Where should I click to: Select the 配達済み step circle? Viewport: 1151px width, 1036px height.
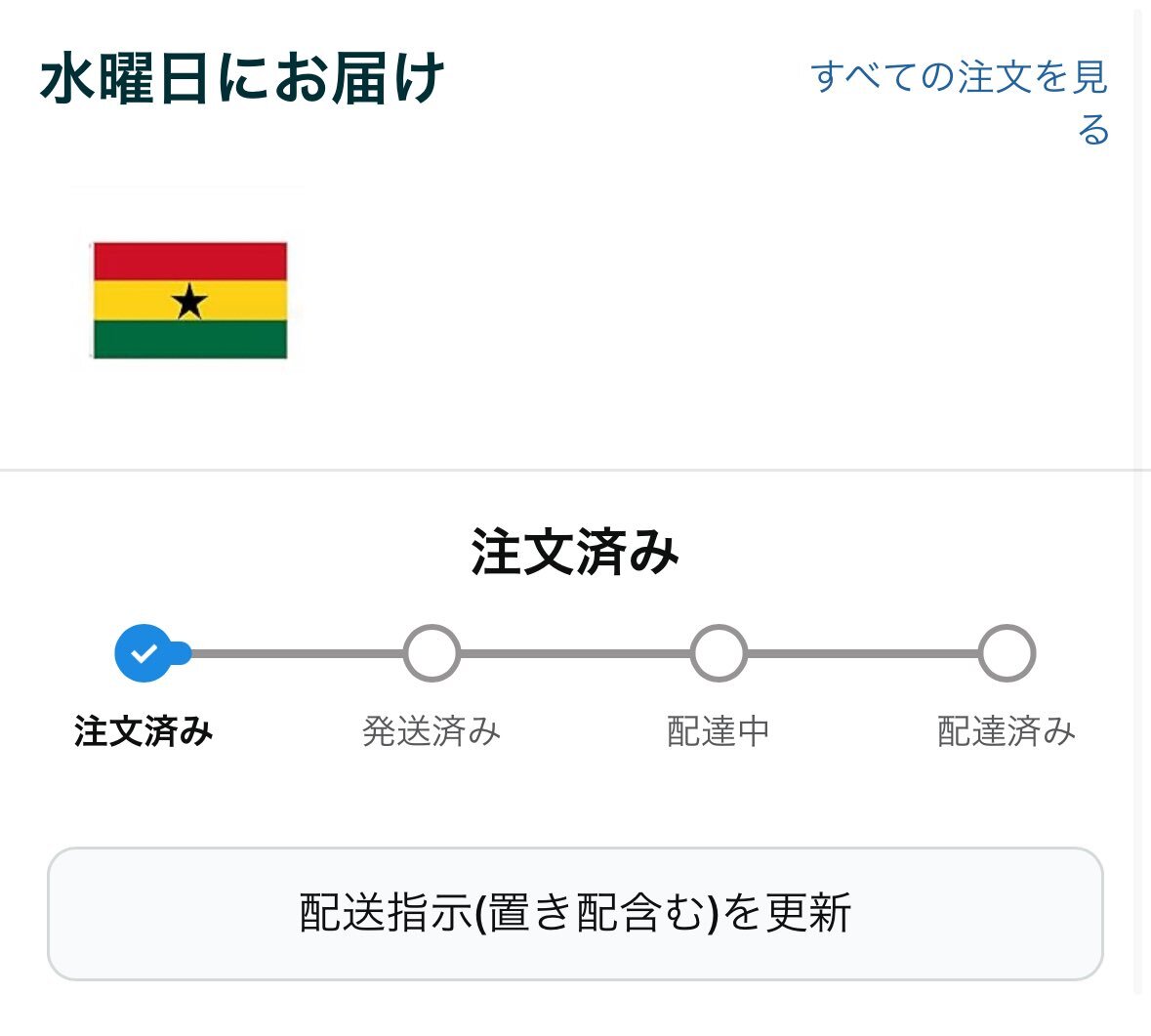pos(1007,652)
